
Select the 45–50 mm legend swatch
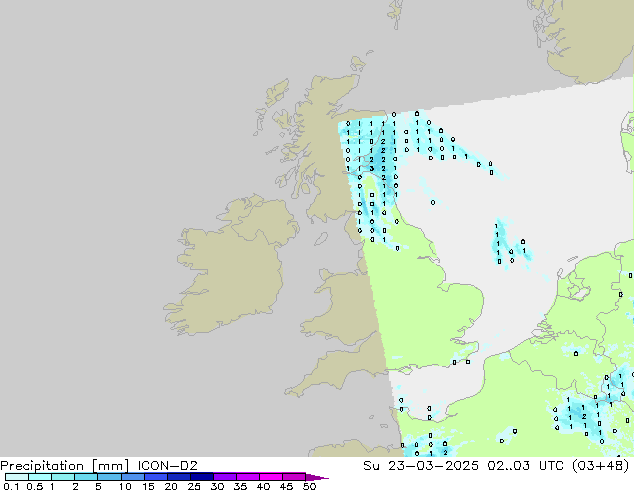tap(294, 477)
